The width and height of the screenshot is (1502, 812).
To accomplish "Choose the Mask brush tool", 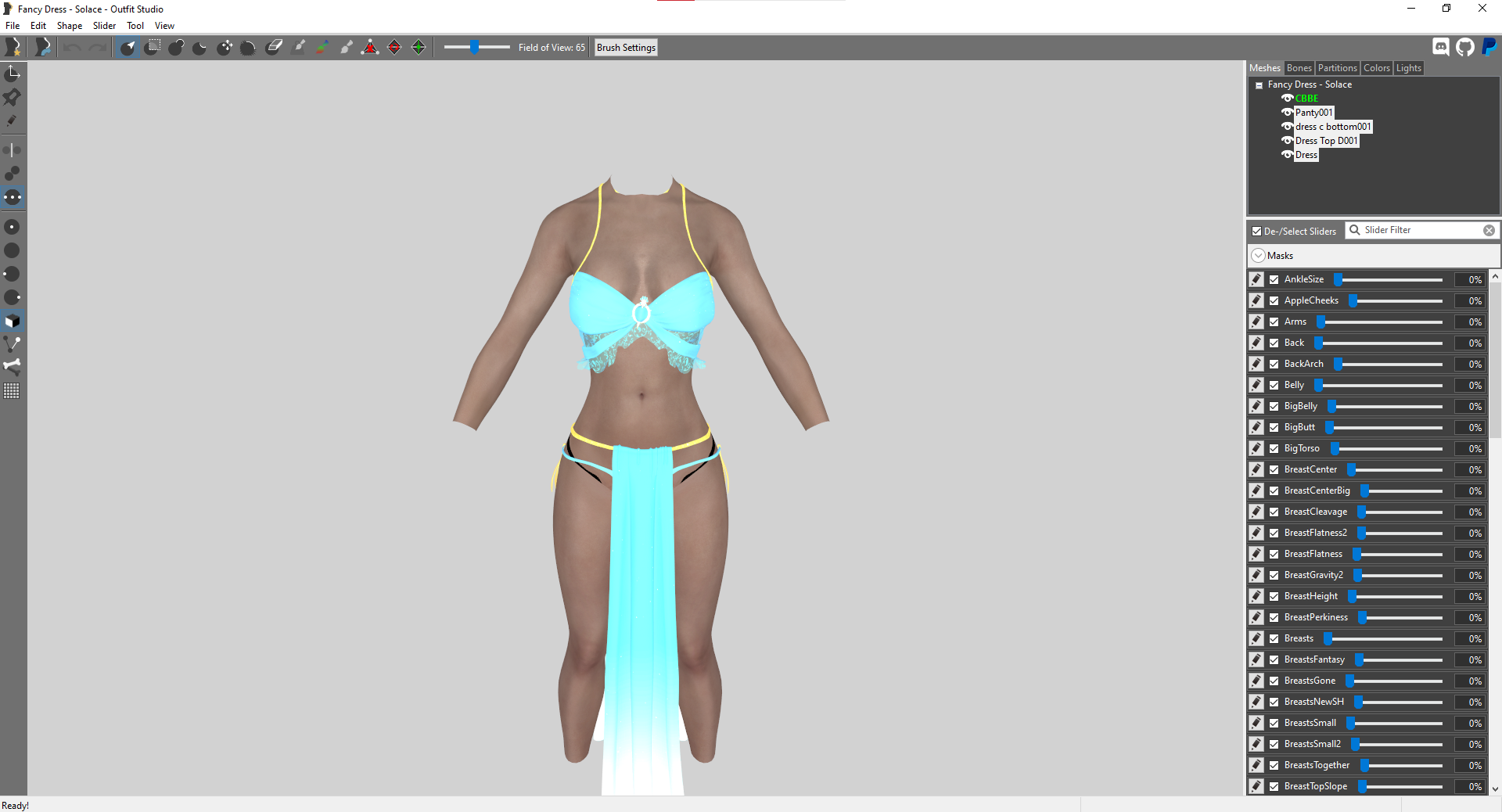I will point(153,48).
